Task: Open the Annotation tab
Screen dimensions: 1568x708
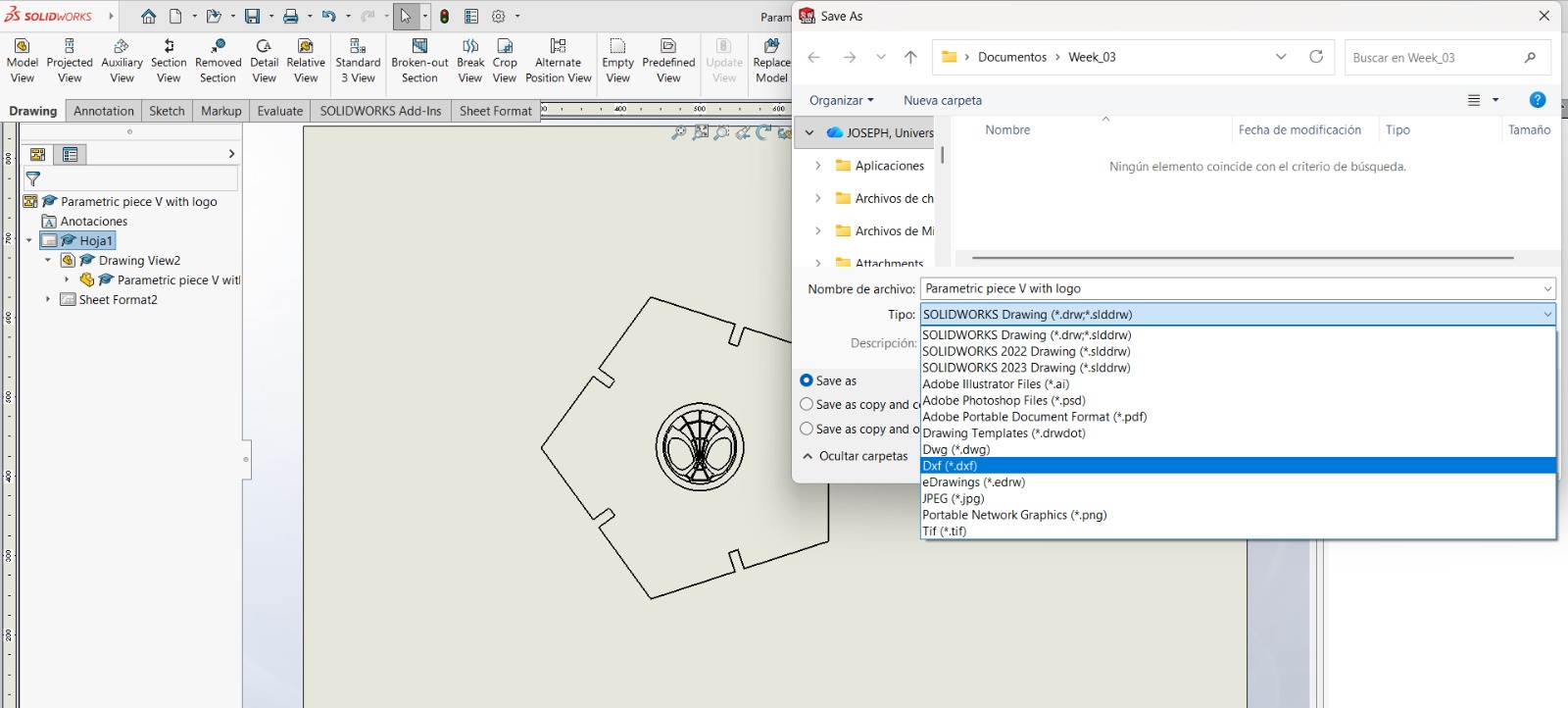Action: pyautogui.click(x=104, y=111)
